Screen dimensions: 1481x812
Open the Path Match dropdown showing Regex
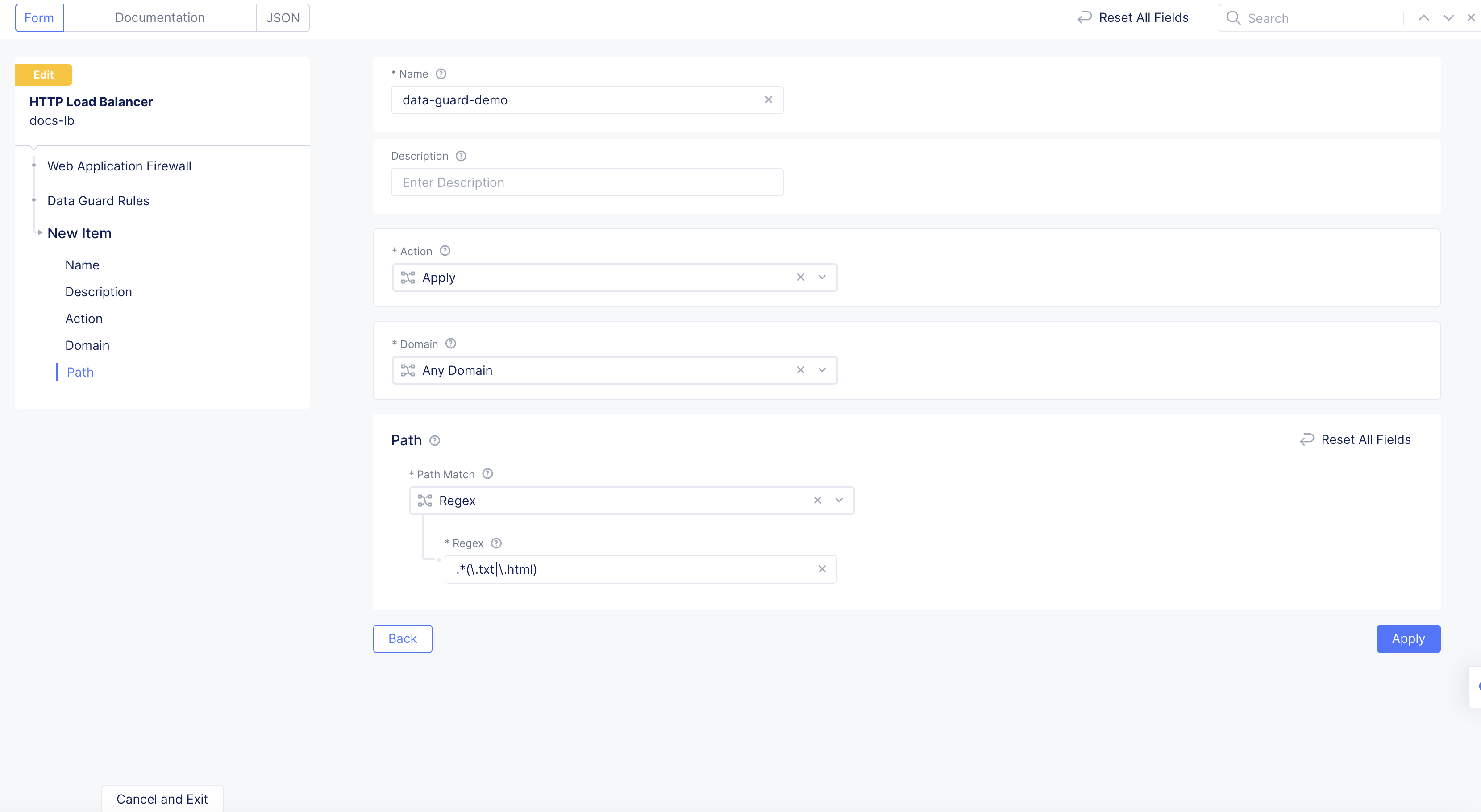pos(838,500)
